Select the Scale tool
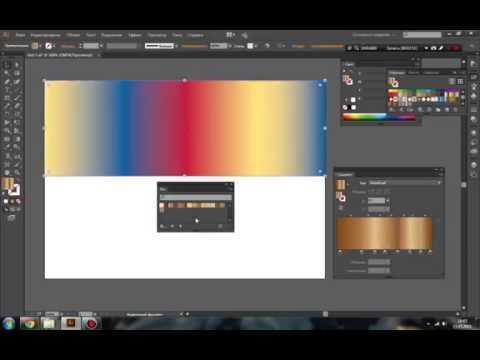Screen dimensions: 480x360 coord(17,114)
